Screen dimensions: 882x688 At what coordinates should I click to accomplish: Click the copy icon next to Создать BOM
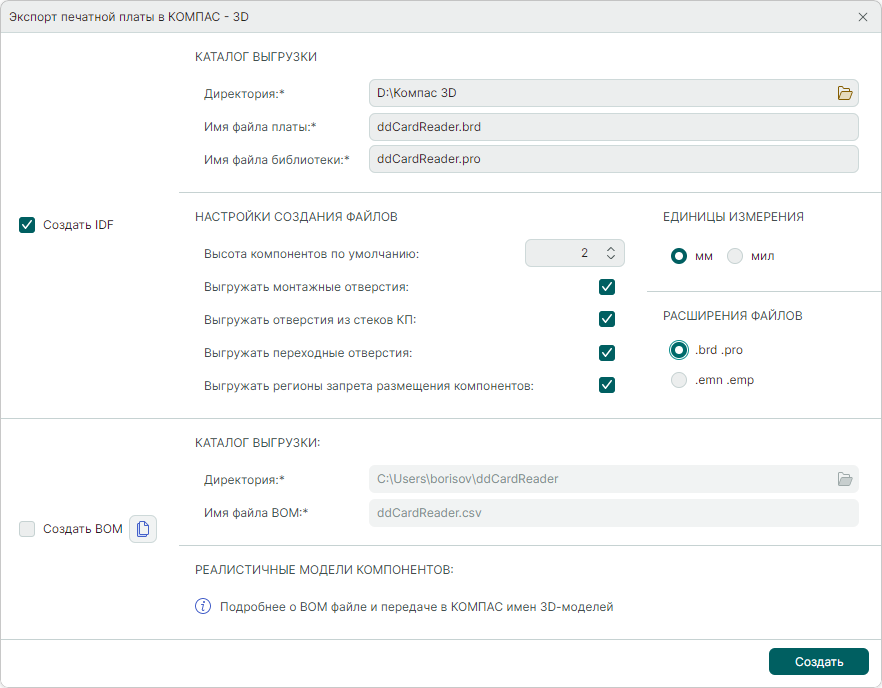143,529
